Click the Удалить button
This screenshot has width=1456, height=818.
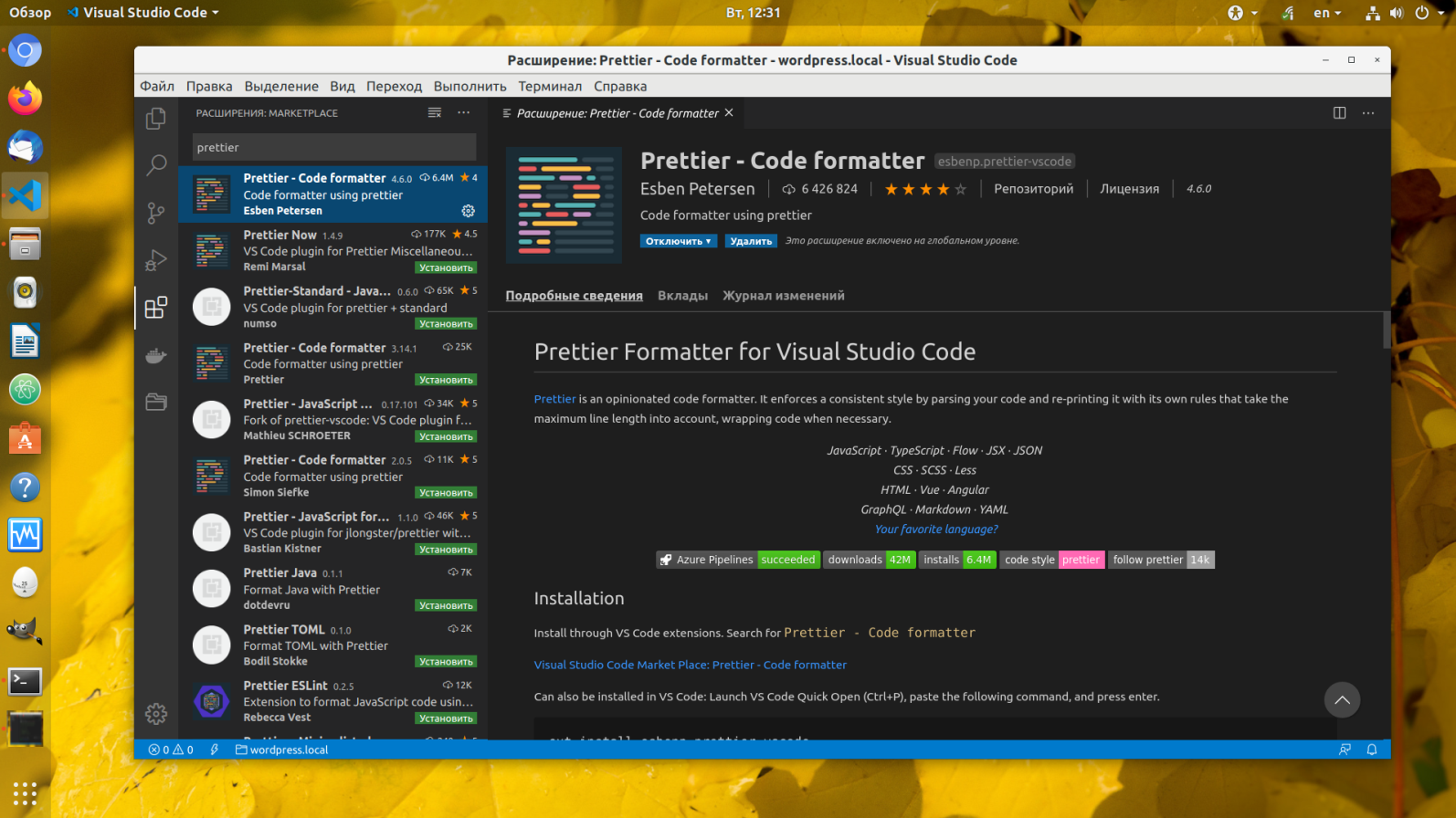pos(751,241)
